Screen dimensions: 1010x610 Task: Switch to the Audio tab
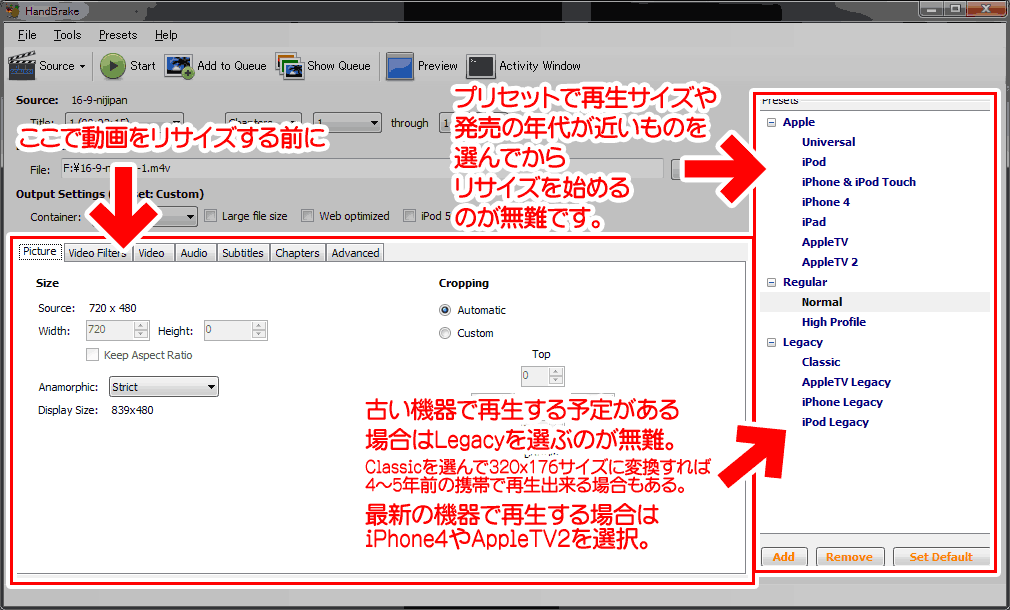tap(194, 253)
